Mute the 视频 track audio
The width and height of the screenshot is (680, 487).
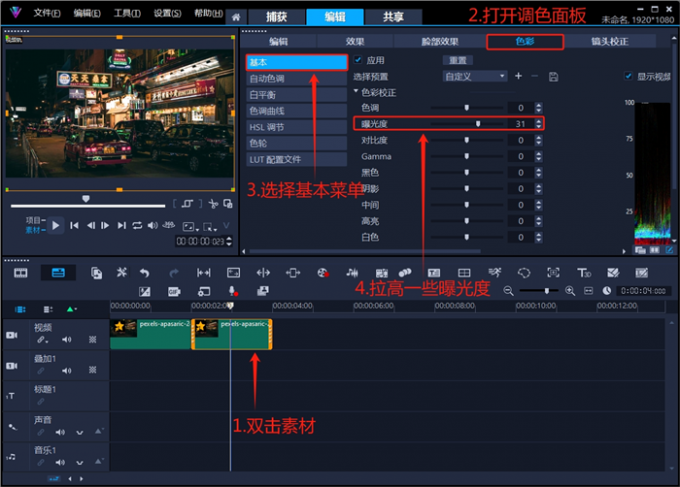point(66,340)
